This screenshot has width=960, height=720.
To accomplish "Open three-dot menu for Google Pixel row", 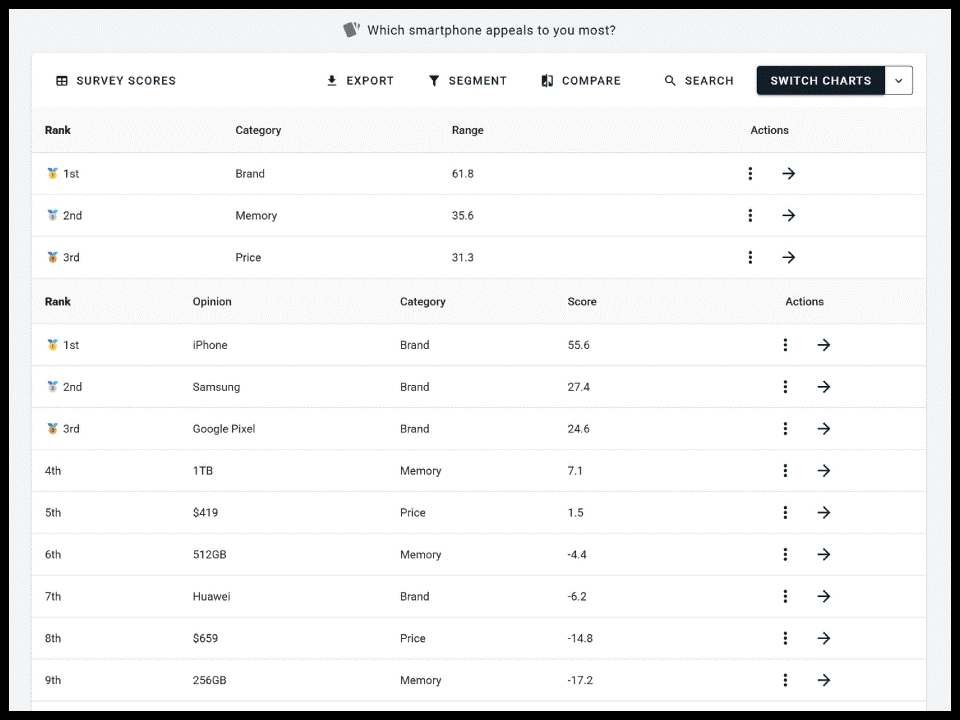I will click(785, 429).
